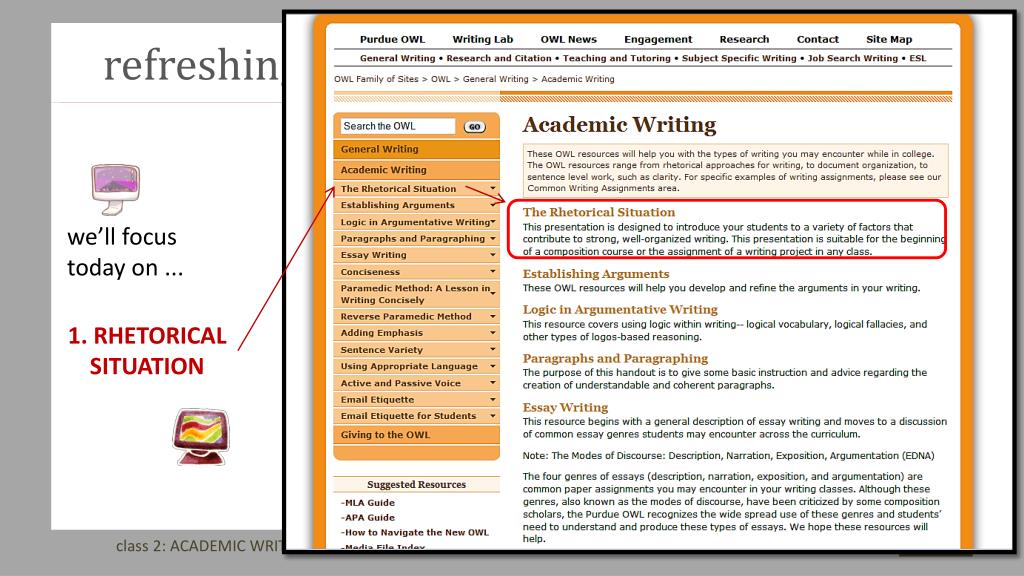
Task: Open the MLA Guide resource
Action: (368, 503)
